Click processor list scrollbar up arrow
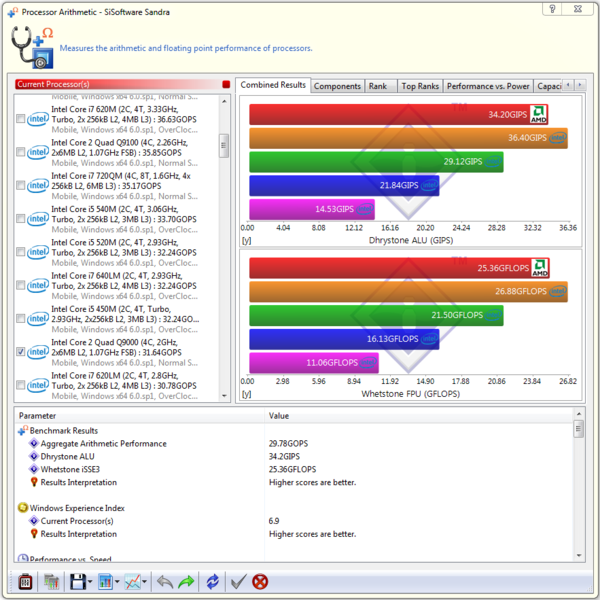 [x=224, y=101]
